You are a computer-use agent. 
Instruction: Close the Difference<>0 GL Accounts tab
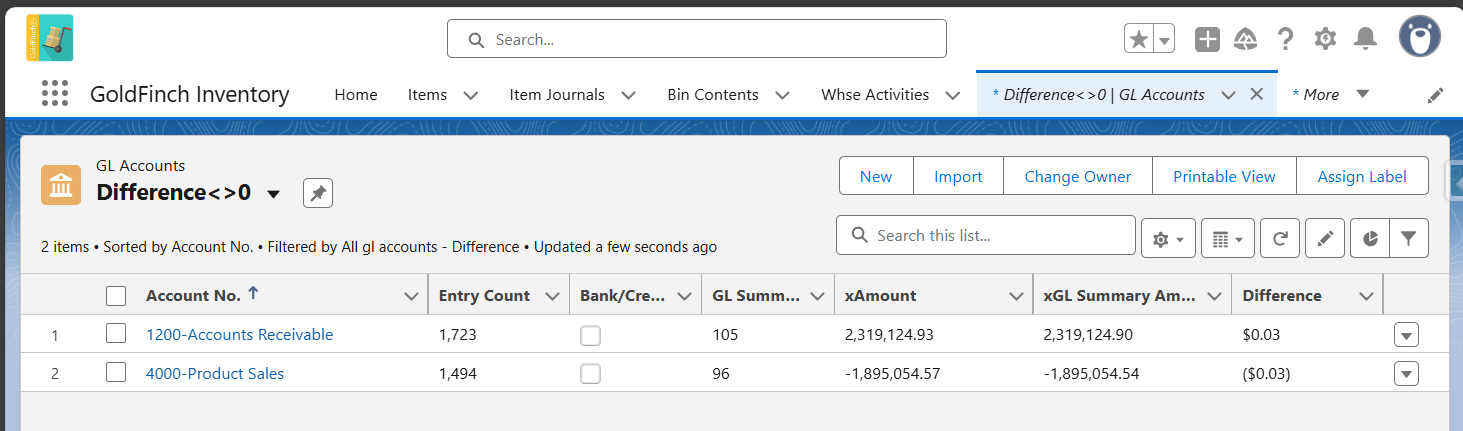[x=1258, y=94]
